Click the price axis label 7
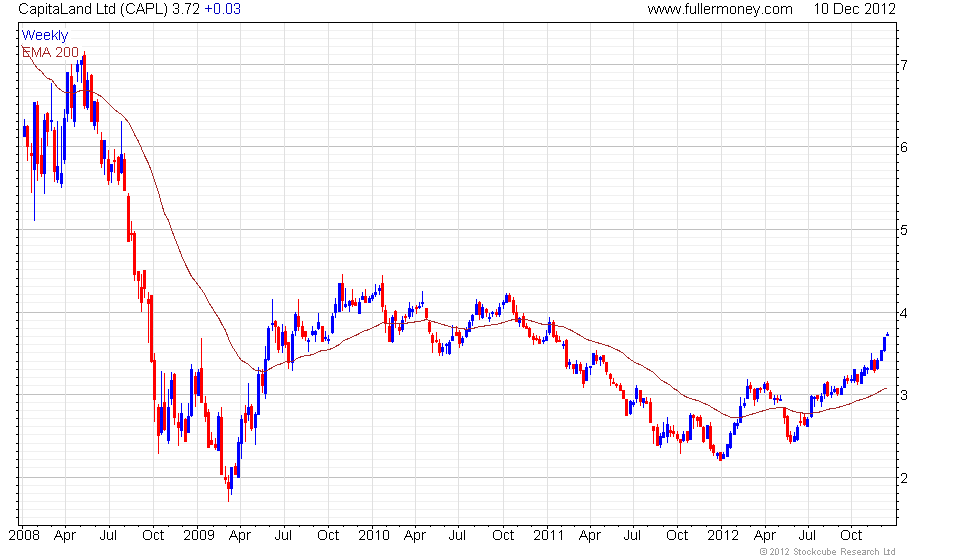 tap(904, 65)
